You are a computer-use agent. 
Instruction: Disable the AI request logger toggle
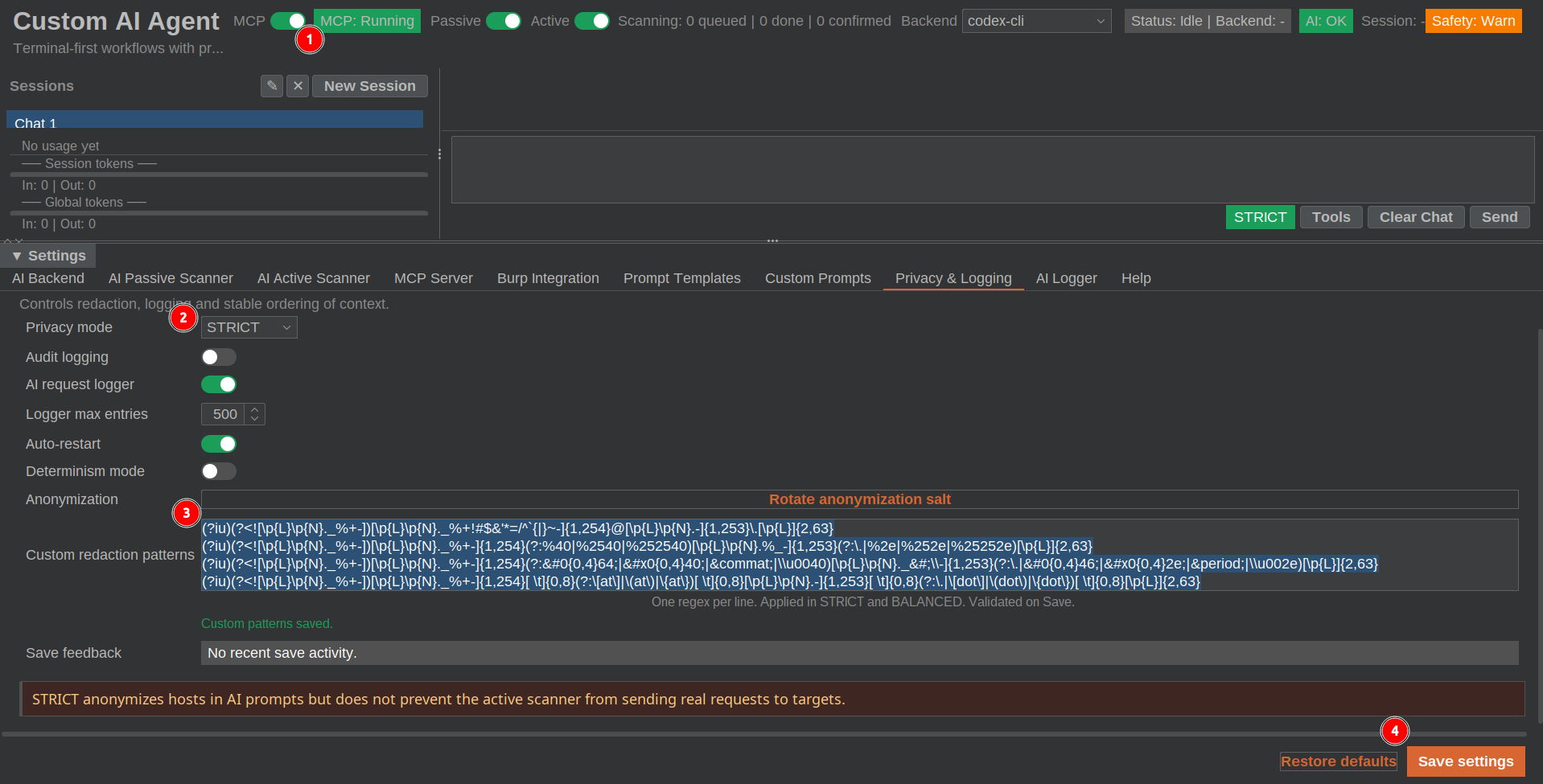[219, 384]
